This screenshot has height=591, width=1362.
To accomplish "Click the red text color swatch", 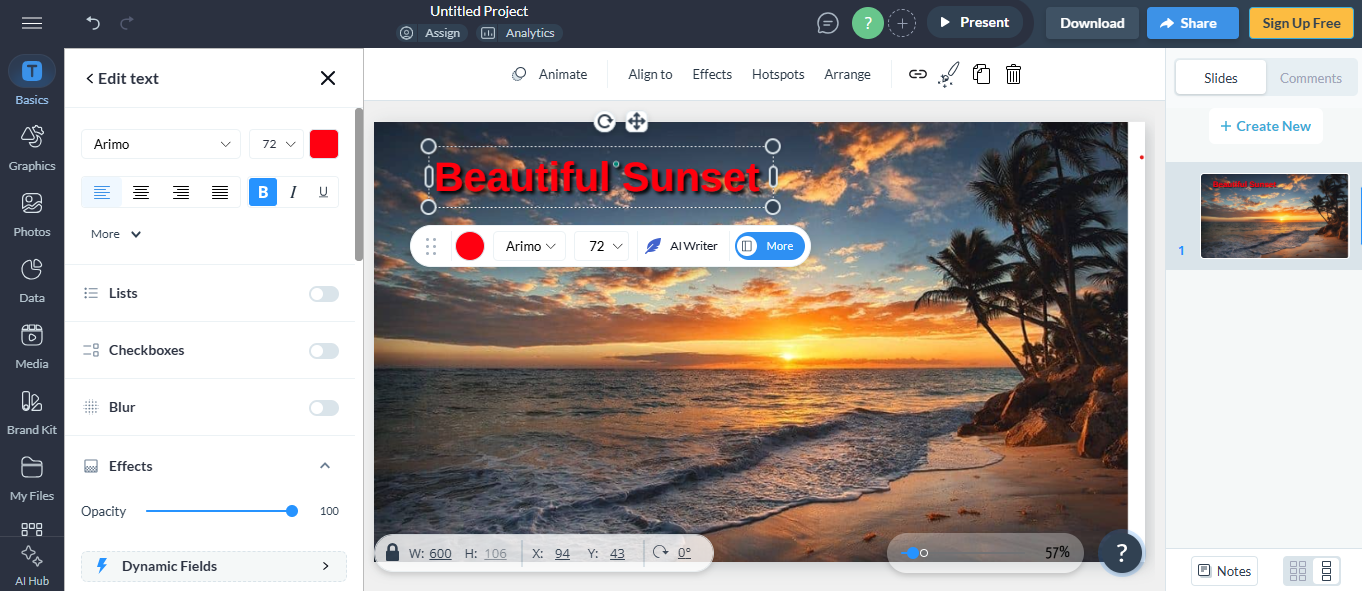I will click(323, 143).
